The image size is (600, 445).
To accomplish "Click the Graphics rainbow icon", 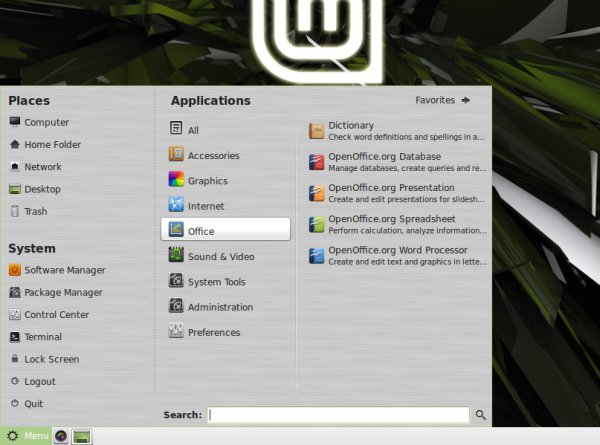I will tap(176, 179).
